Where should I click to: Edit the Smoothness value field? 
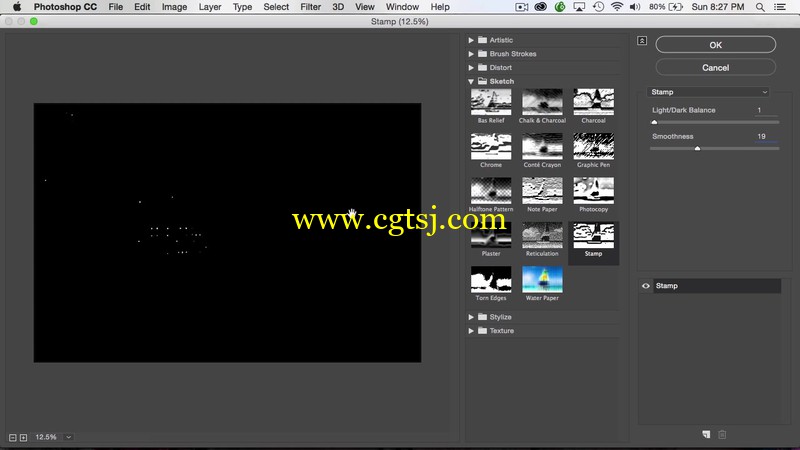pos(766,137)
